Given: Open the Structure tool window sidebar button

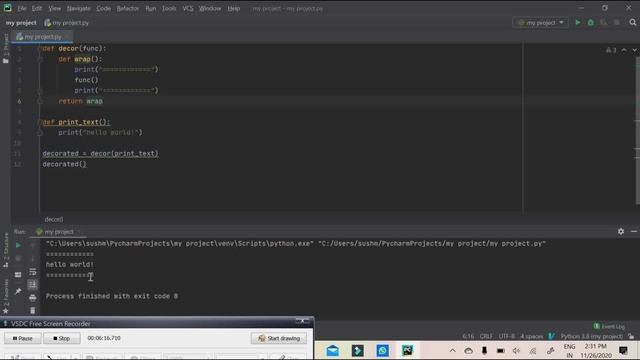Looking at the screenshot, I should tap(6, 250).
